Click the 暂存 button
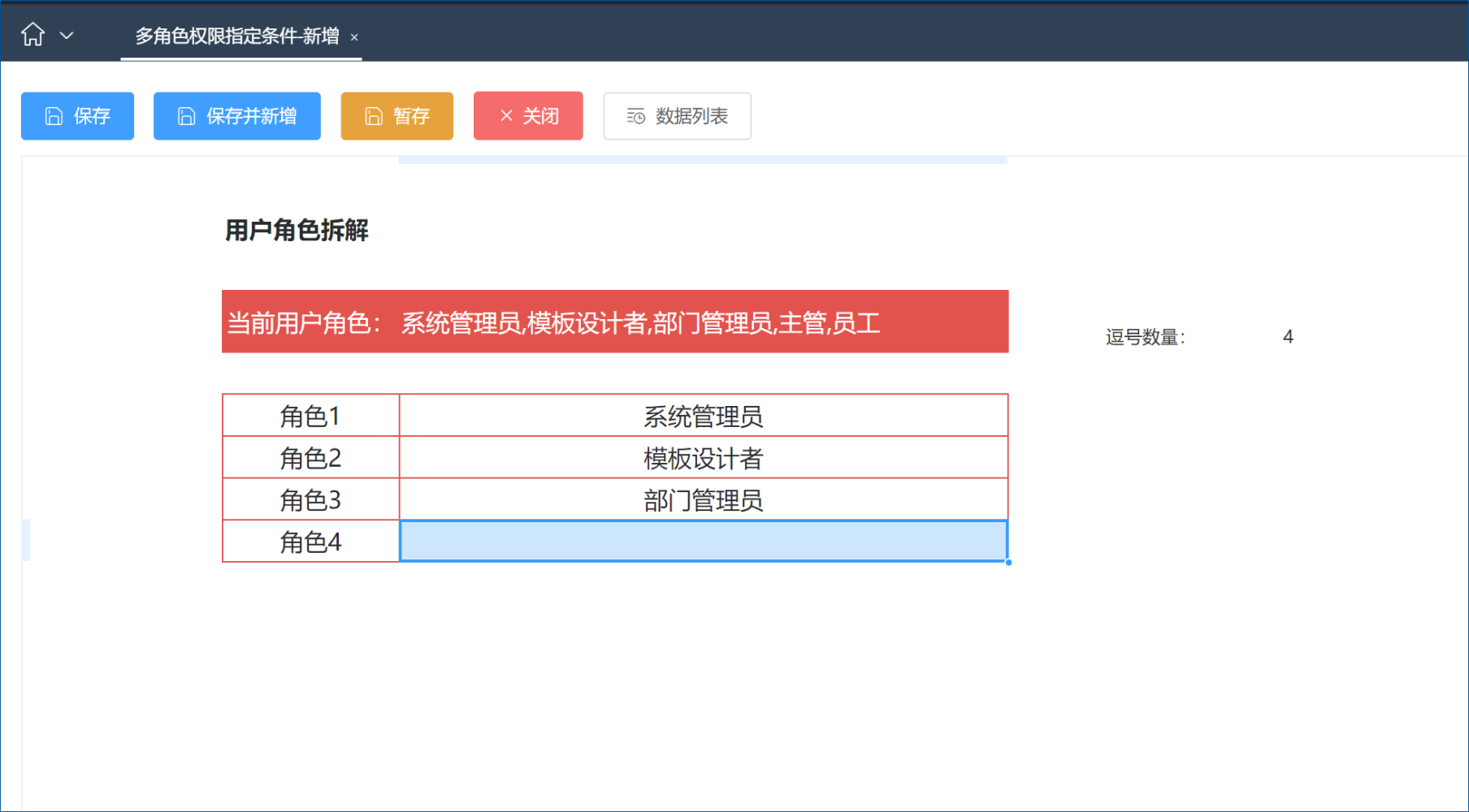This screenshot has height=812, width=1469. pyautogui.click(x=396, y=116)
